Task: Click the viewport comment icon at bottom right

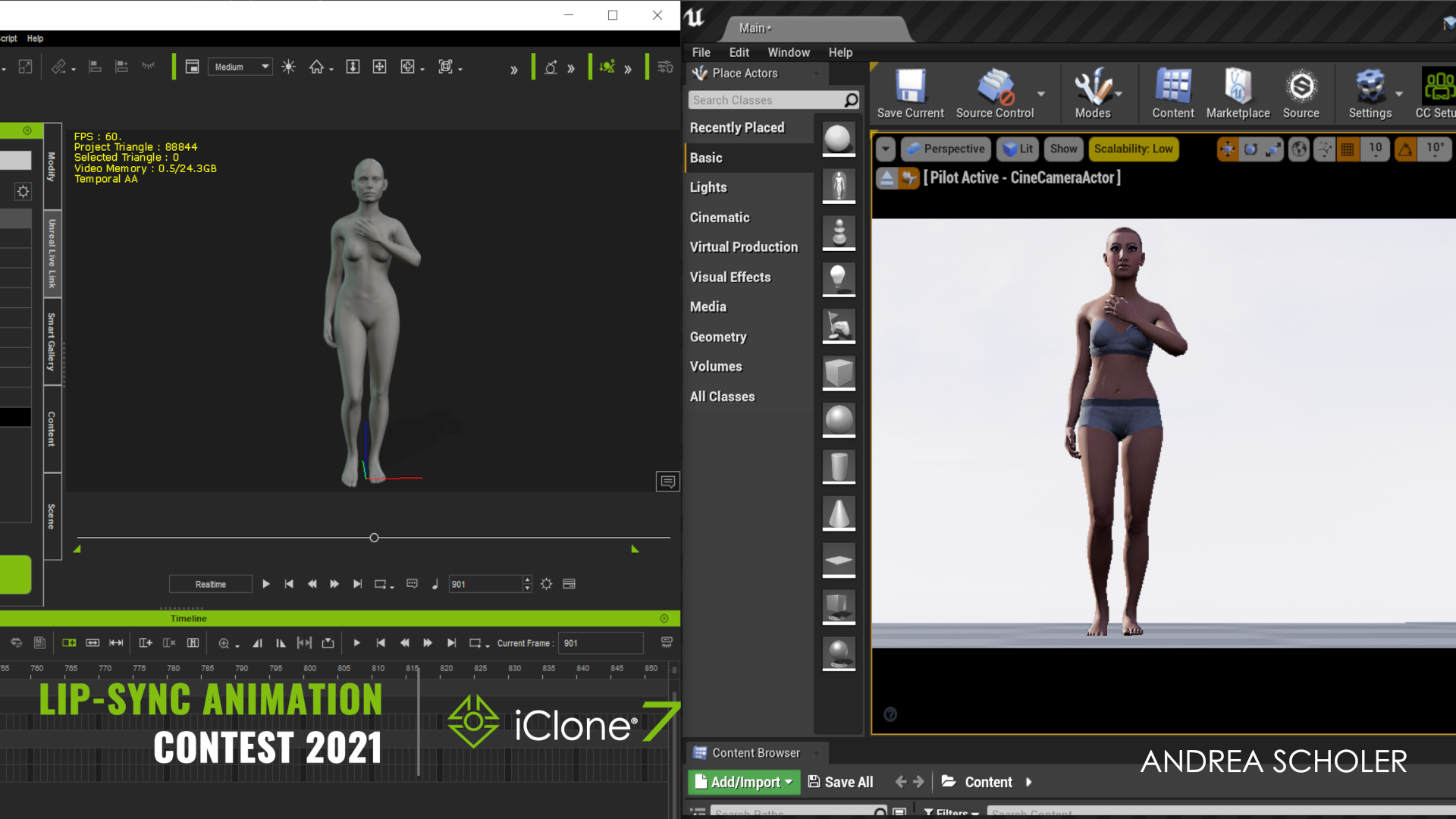Action: 667,482
